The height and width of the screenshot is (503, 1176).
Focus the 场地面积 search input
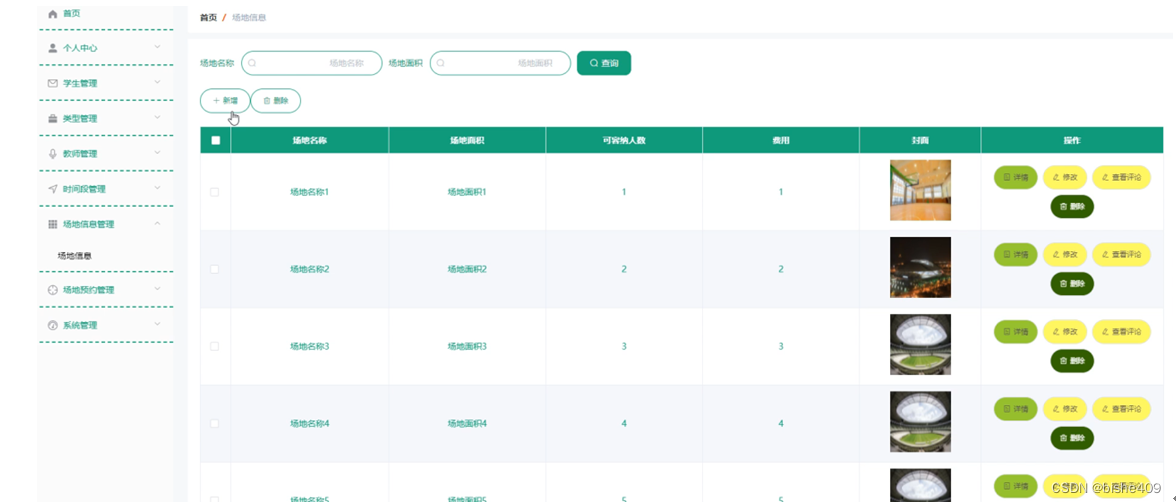click(500, 63)
